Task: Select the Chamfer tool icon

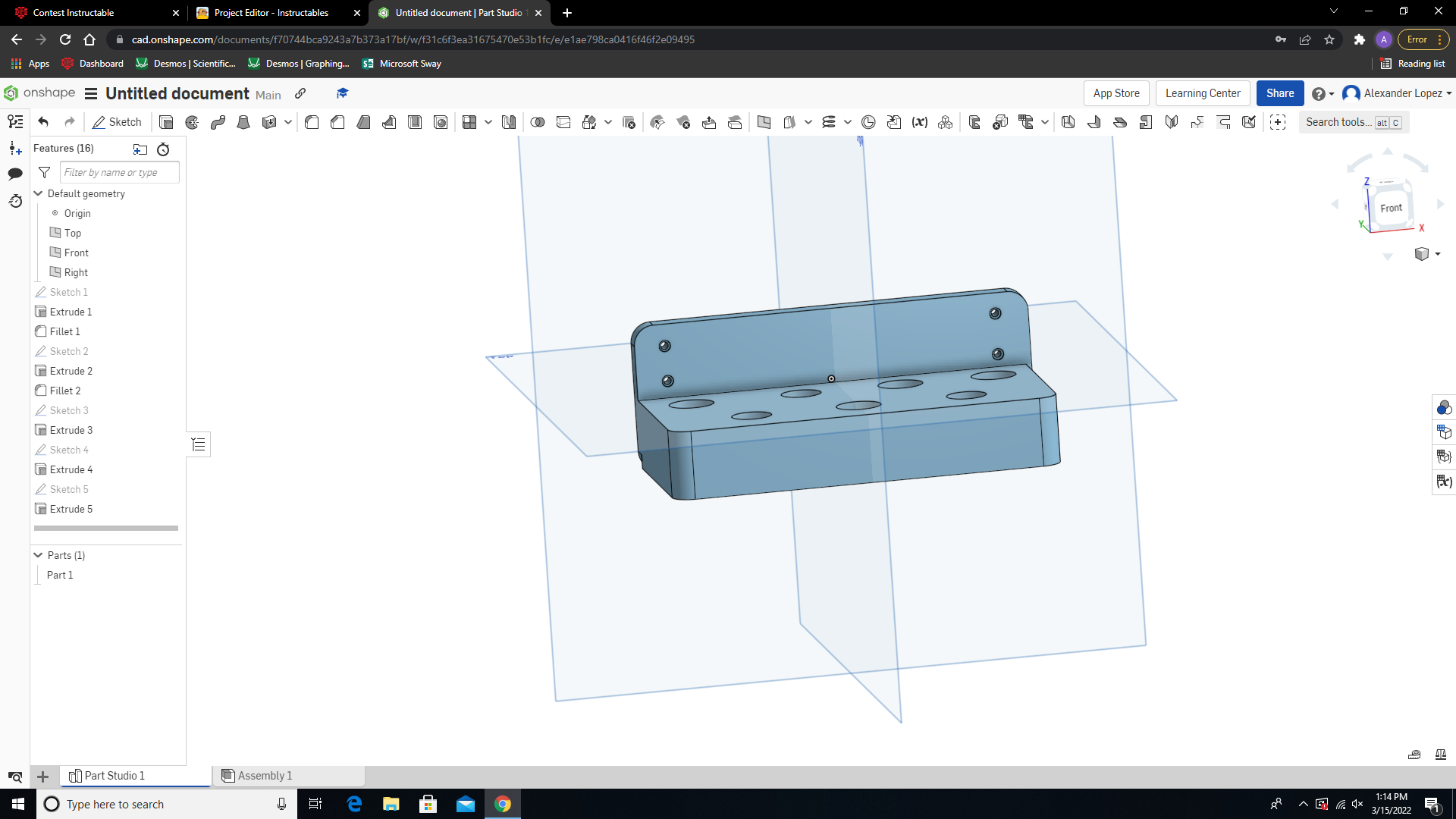Action: click(x=338, y=122)
